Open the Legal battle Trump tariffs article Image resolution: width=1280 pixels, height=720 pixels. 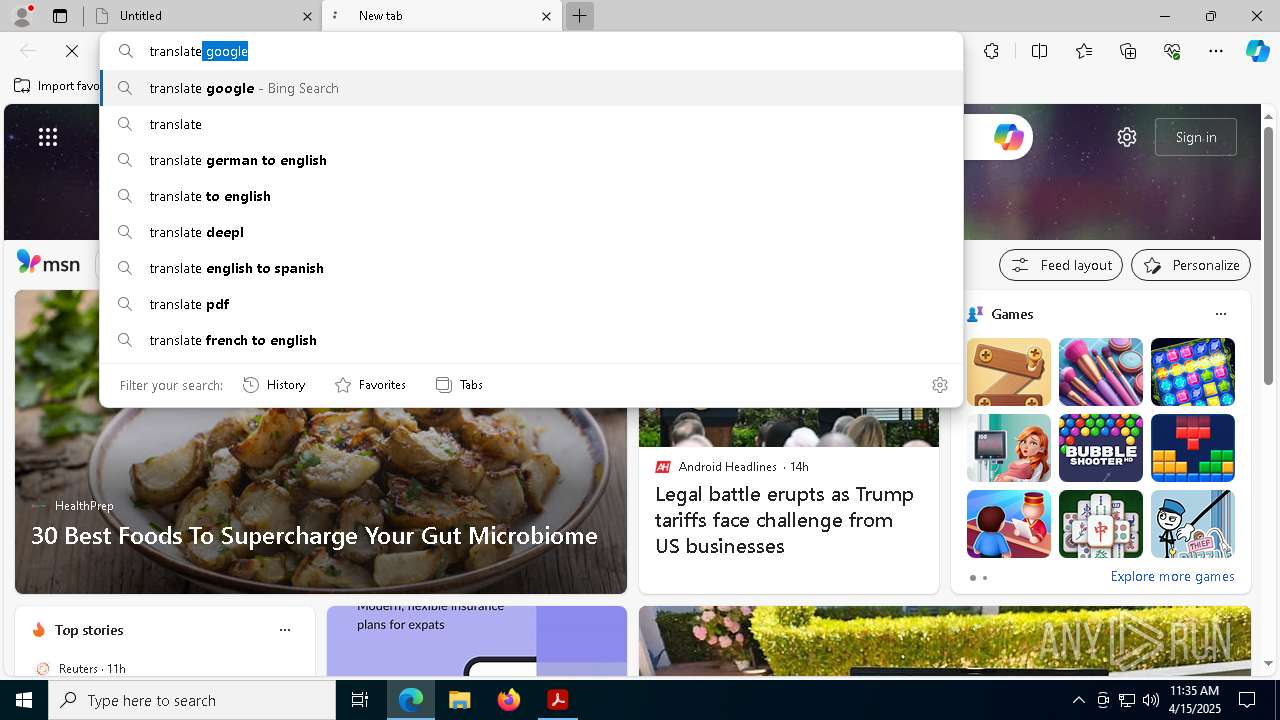(784, 520)
